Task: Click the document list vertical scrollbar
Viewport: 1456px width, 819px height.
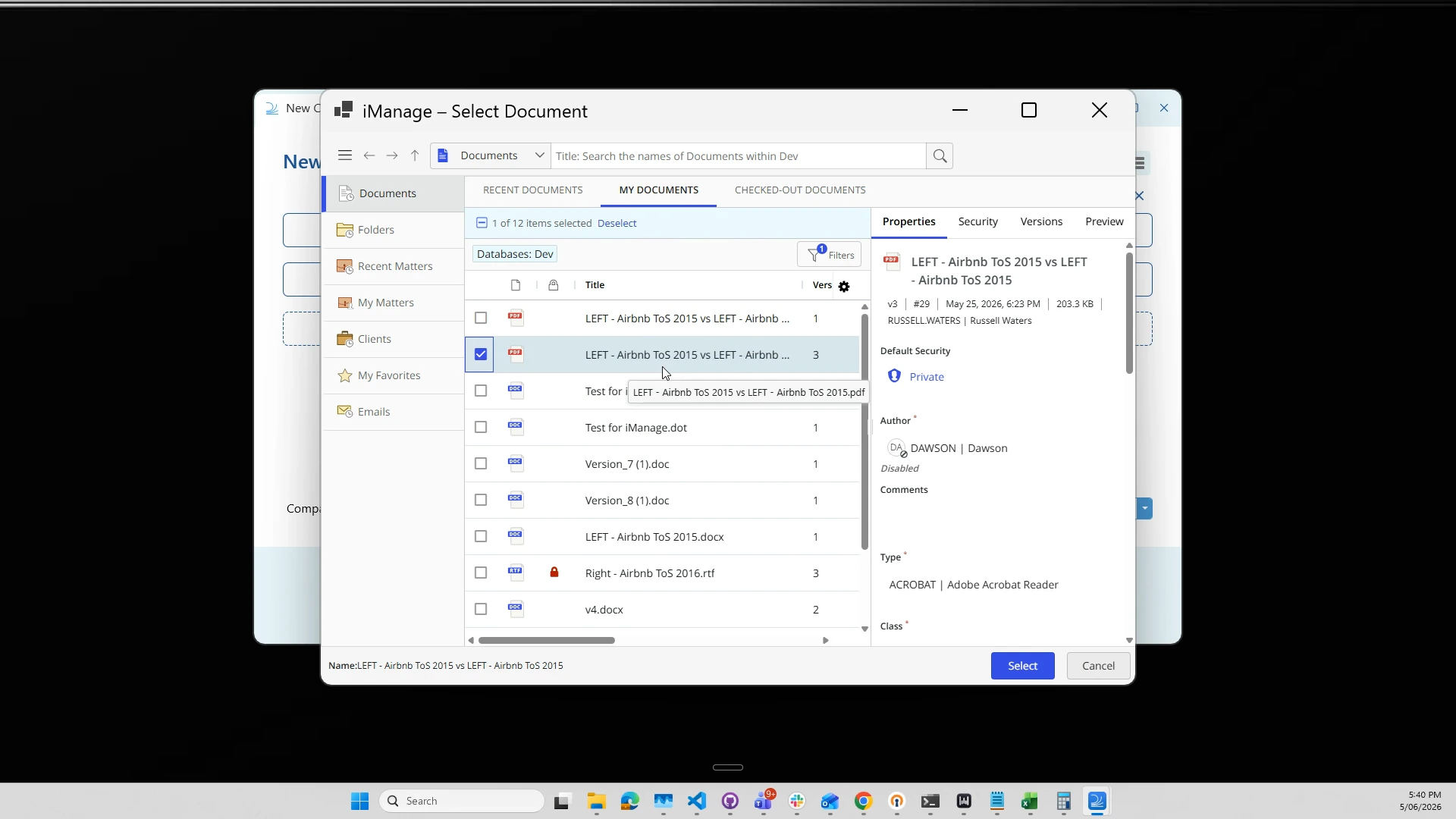Action: tap(864, 432)
